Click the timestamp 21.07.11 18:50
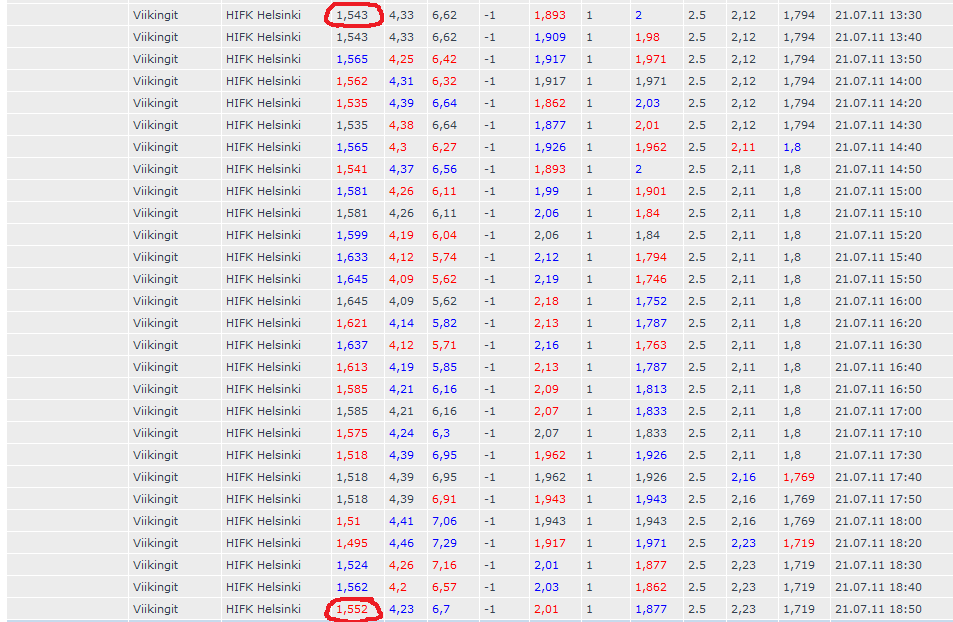The width and height of the screenshot is (953, 622). point(878,609)
